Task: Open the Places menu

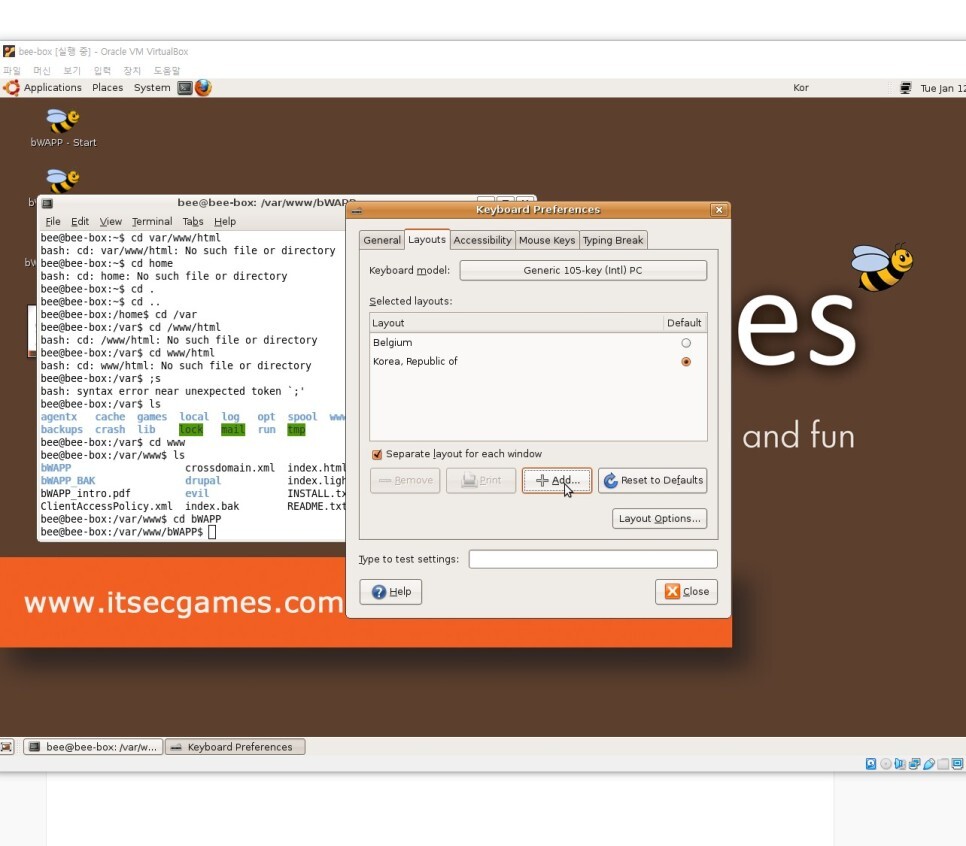Action: 108,87
